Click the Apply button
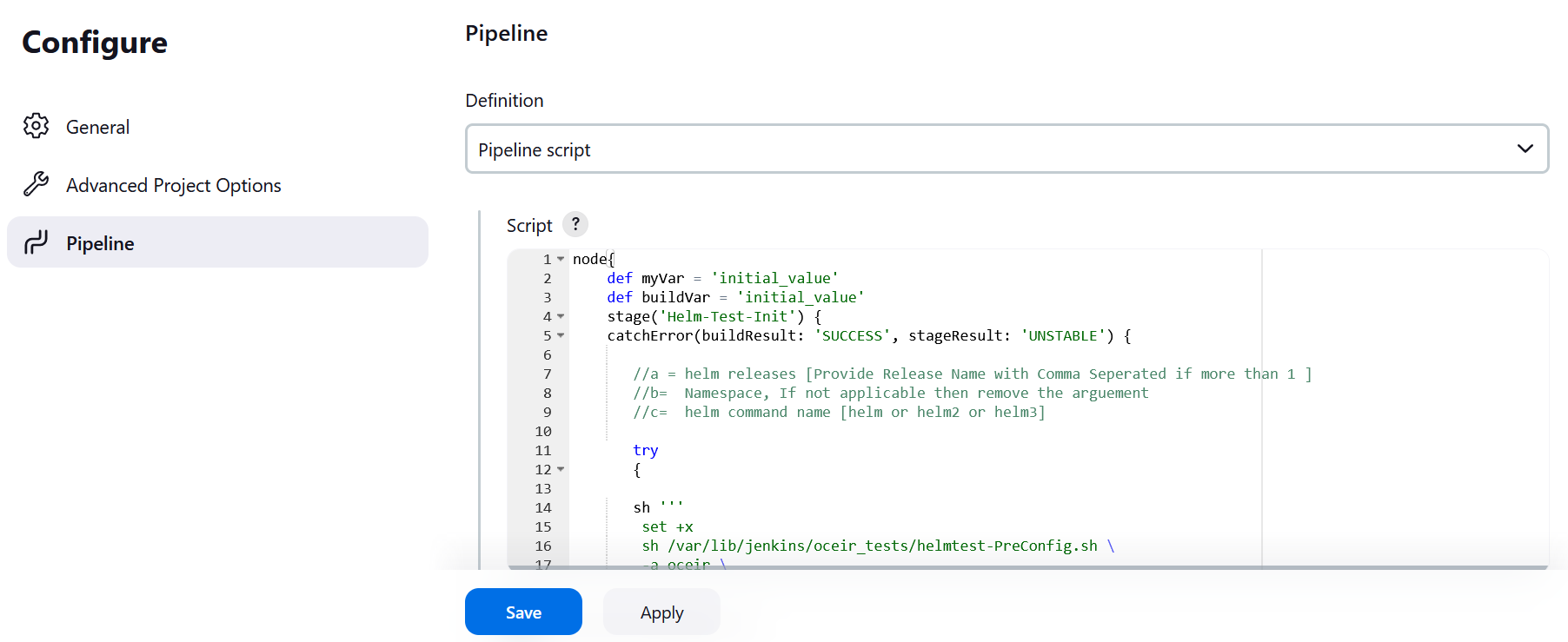 pyautogui.click(x=661, y=612)
